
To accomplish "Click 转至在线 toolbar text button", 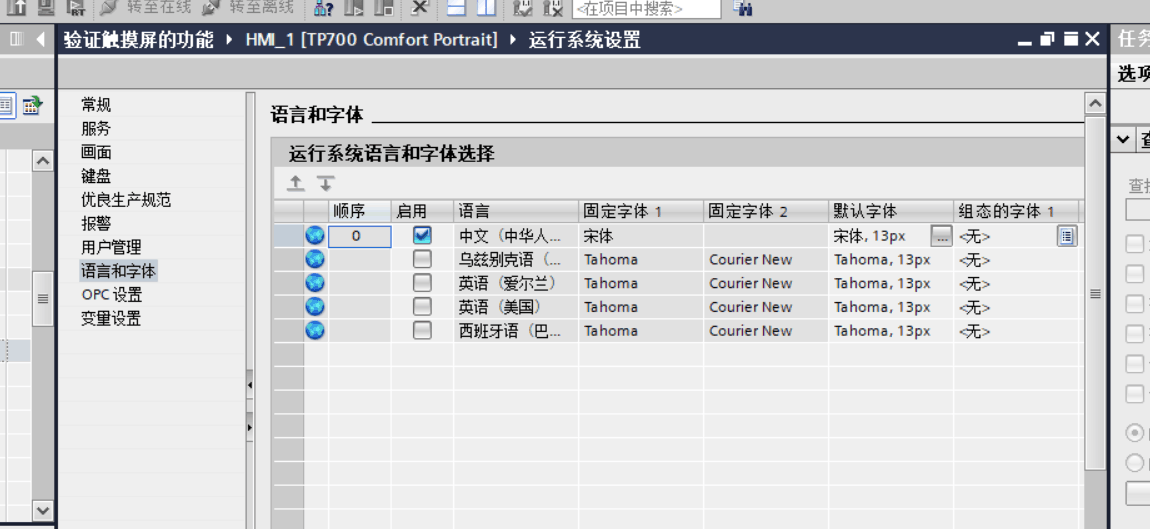I will click(x=158, y=7).
